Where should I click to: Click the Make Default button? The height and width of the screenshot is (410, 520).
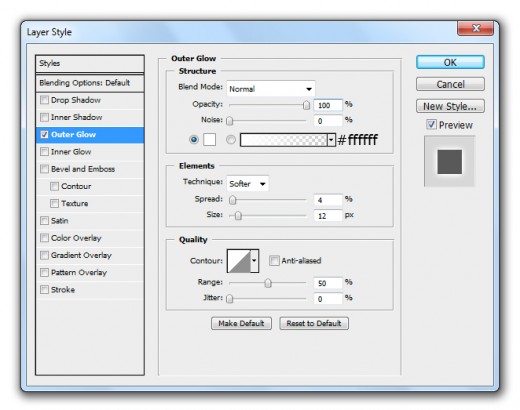tap(241, 323)
